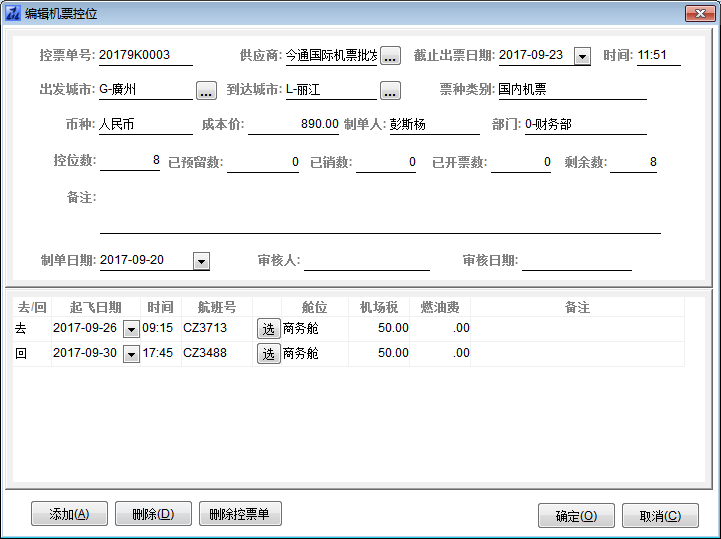Expand the 制单日期 date dropdown
721x539 pixels.
click(x=201, y=261)
